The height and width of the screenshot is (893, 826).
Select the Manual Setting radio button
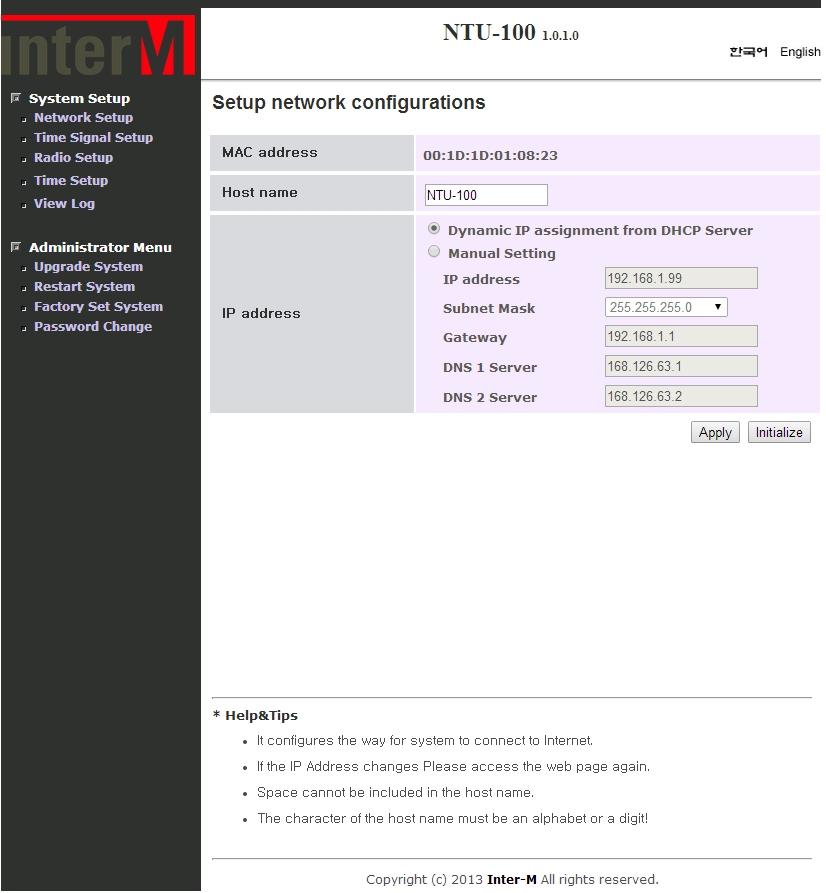434,251
